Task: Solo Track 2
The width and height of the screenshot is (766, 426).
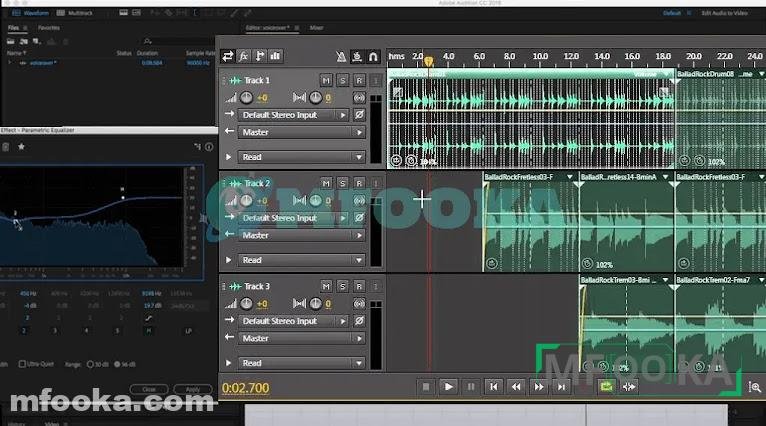Action: tap(342, 183)
